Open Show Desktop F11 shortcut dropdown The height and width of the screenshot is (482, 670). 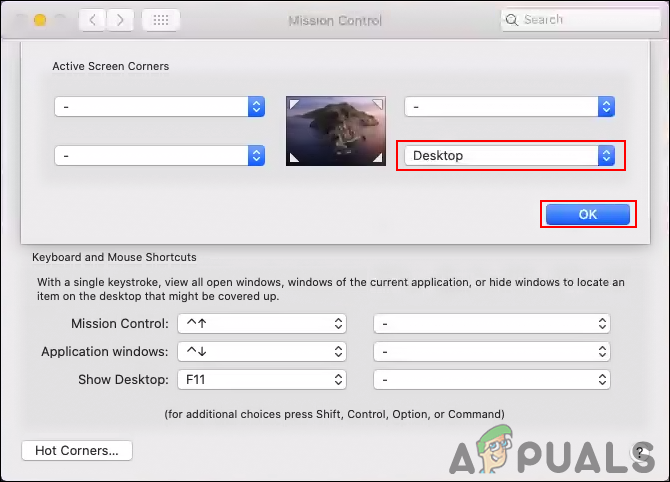pos(262,379)
